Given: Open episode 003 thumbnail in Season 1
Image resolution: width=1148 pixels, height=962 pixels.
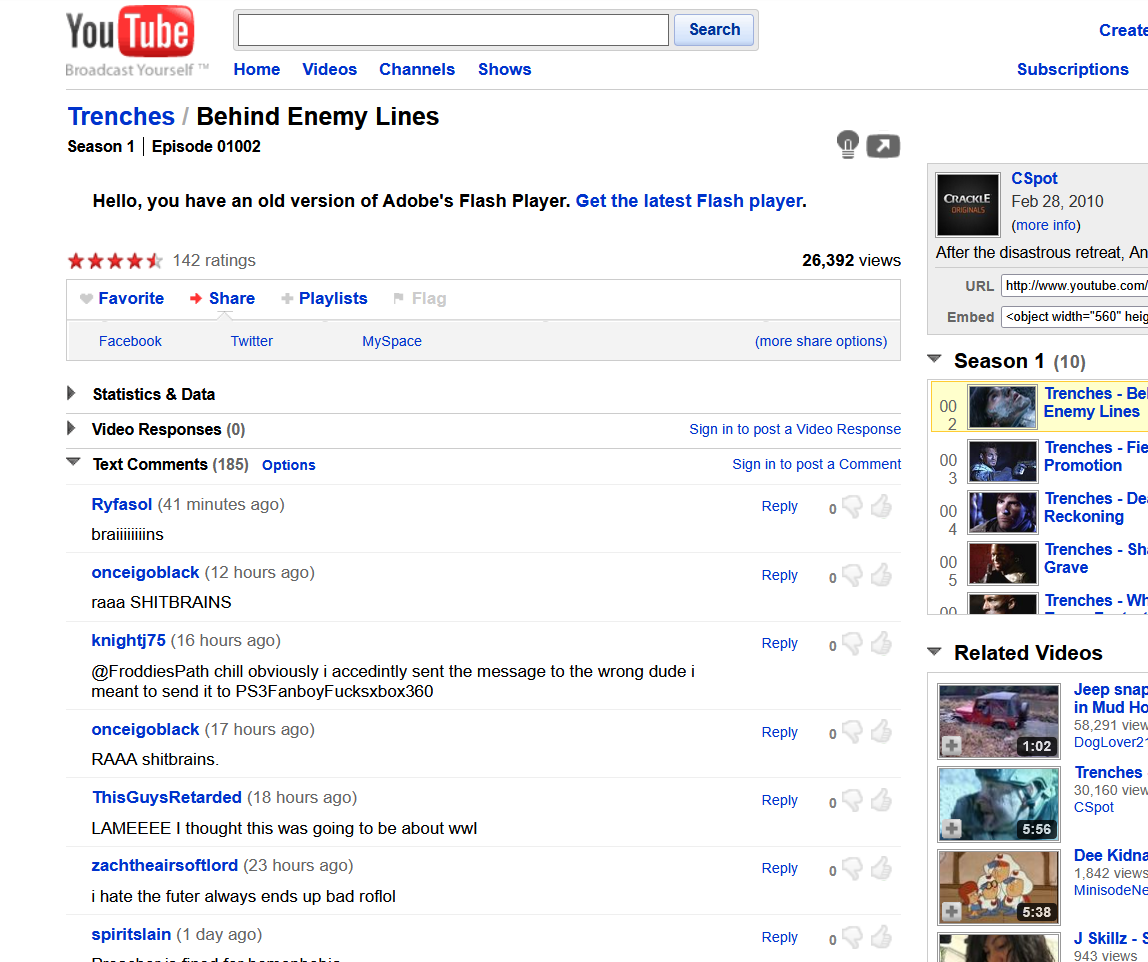Looking at the screenshot, I should (x=1002, y=461).
